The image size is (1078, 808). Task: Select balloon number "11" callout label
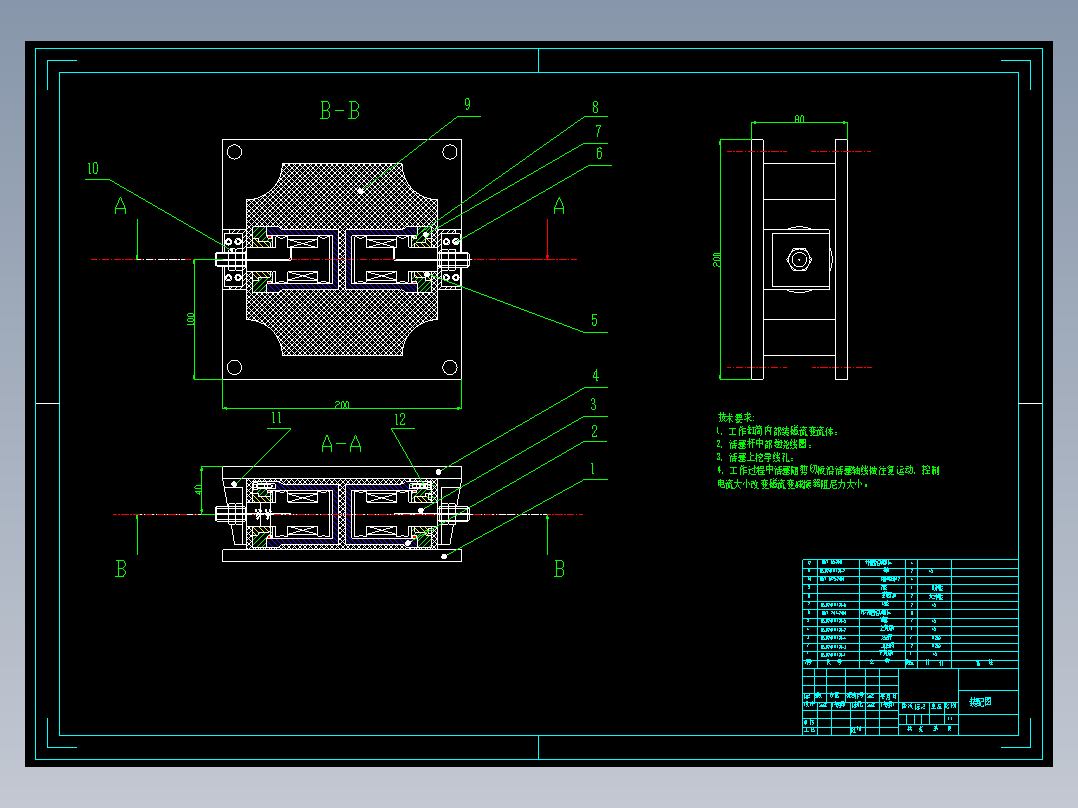(276, 418)
